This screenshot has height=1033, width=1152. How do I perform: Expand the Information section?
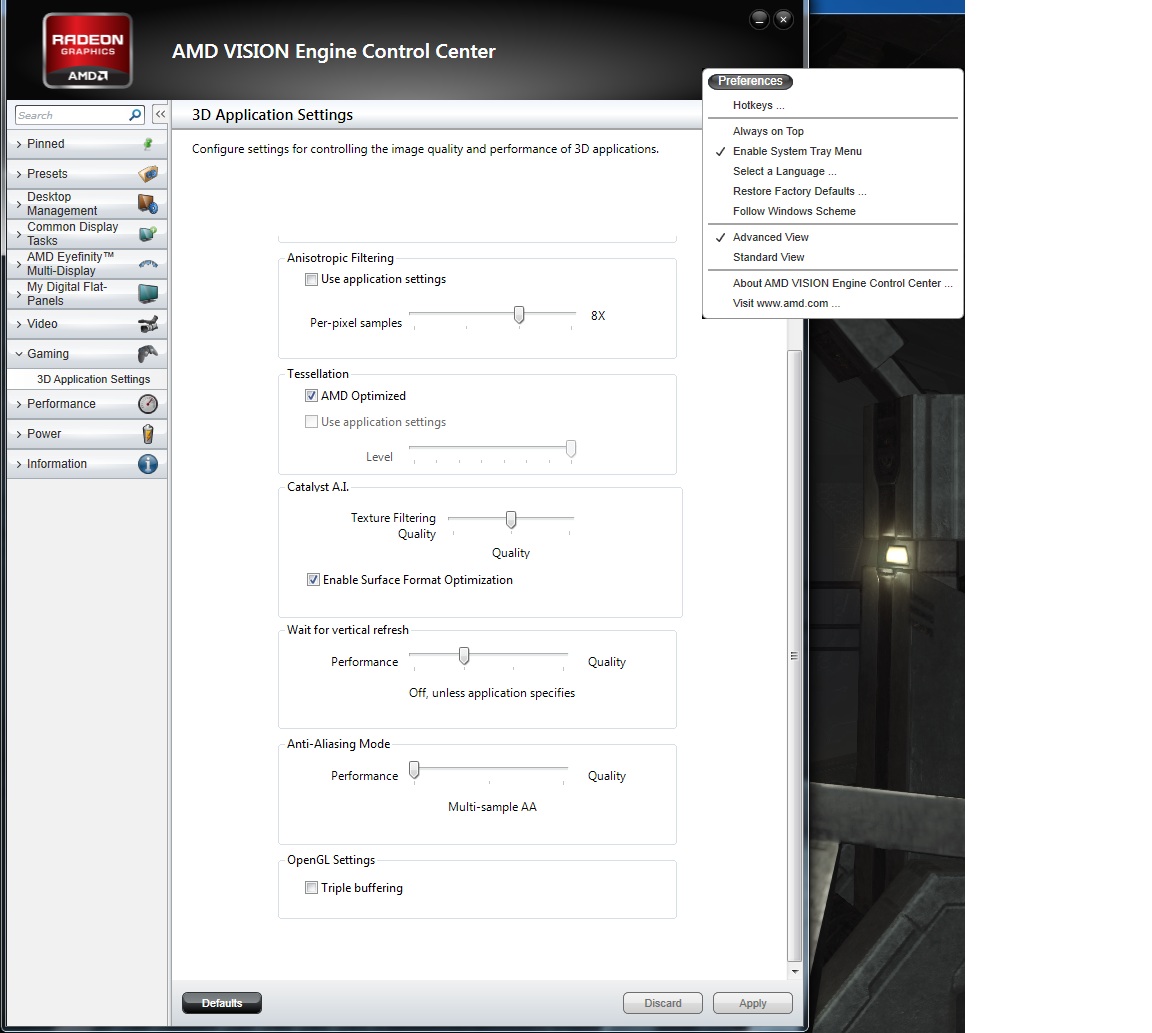(x=19, y=464)
